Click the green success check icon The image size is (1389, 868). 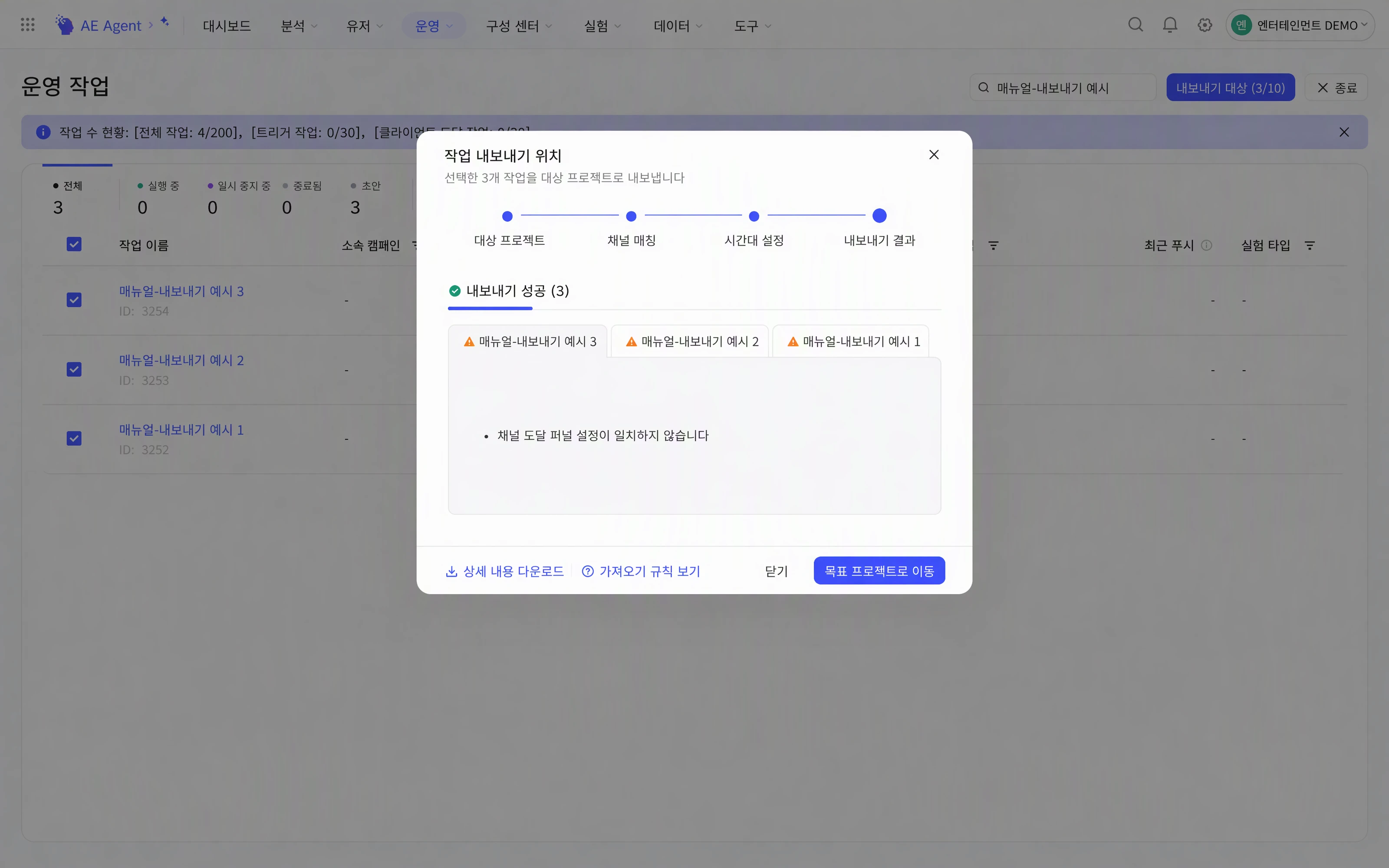click(454, 291)
